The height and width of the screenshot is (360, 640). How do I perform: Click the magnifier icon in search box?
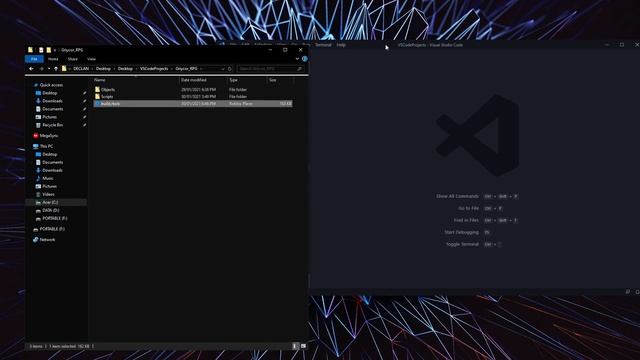(300, 69)
